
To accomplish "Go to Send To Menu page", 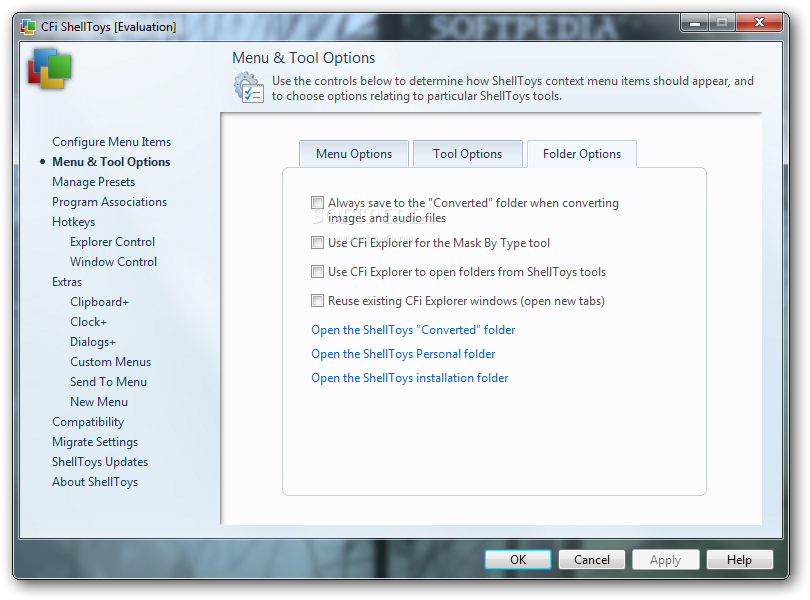I will (x=108, y=382).
